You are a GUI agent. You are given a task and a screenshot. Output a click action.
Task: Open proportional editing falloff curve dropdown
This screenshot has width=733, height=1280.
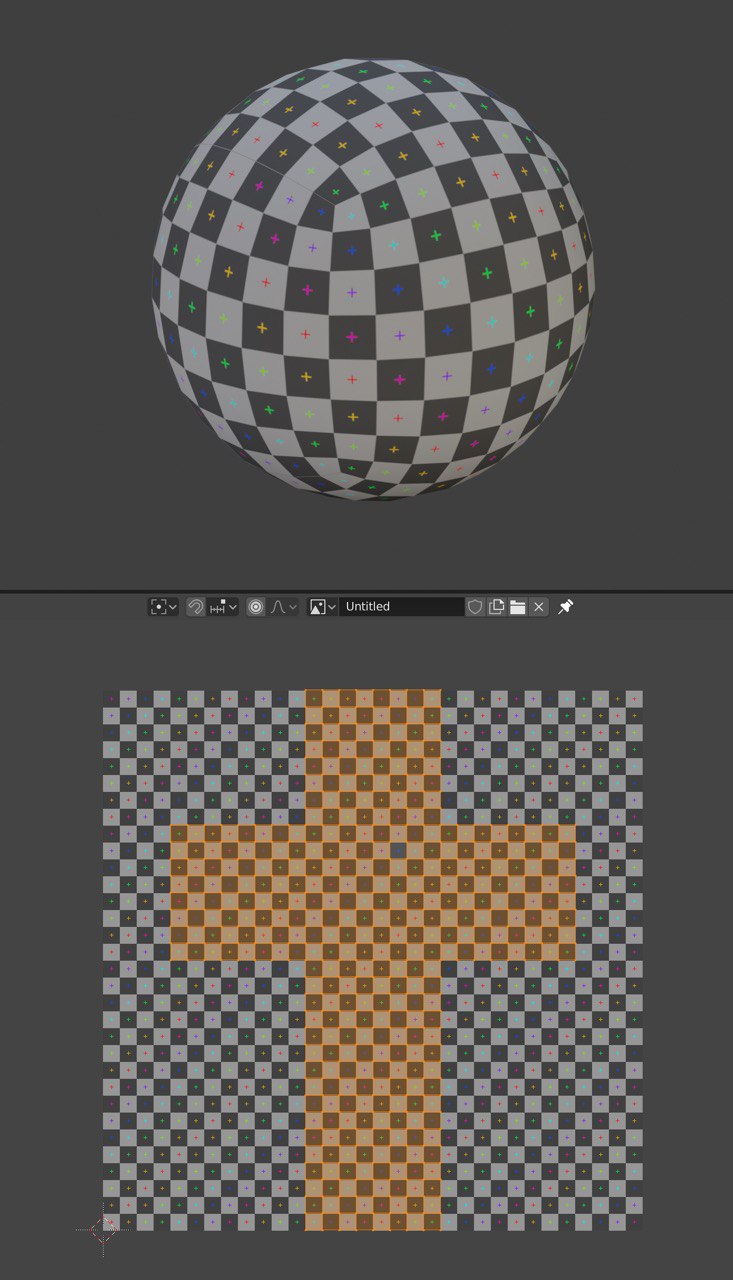[284, 607]
